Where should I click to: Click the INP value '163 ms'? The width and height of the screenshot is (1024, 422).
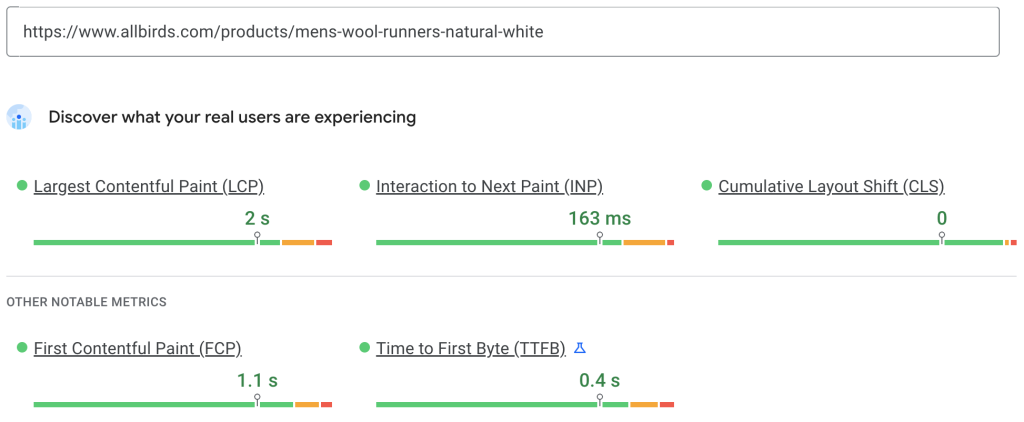[600, 219]
